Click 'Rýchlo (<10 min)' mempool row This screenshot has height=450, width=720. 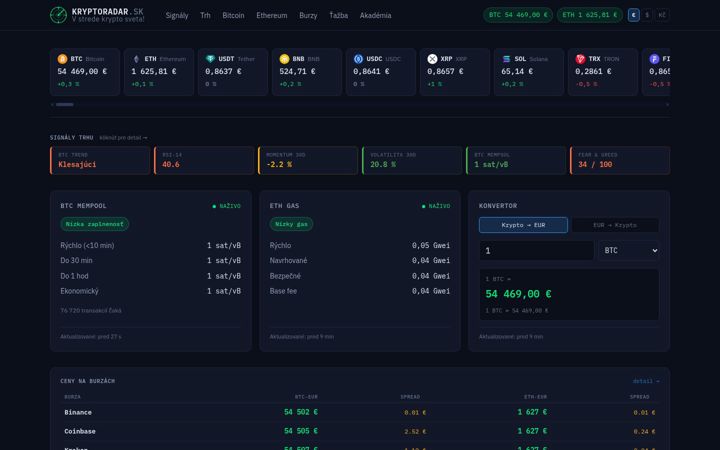click(151, 245)
